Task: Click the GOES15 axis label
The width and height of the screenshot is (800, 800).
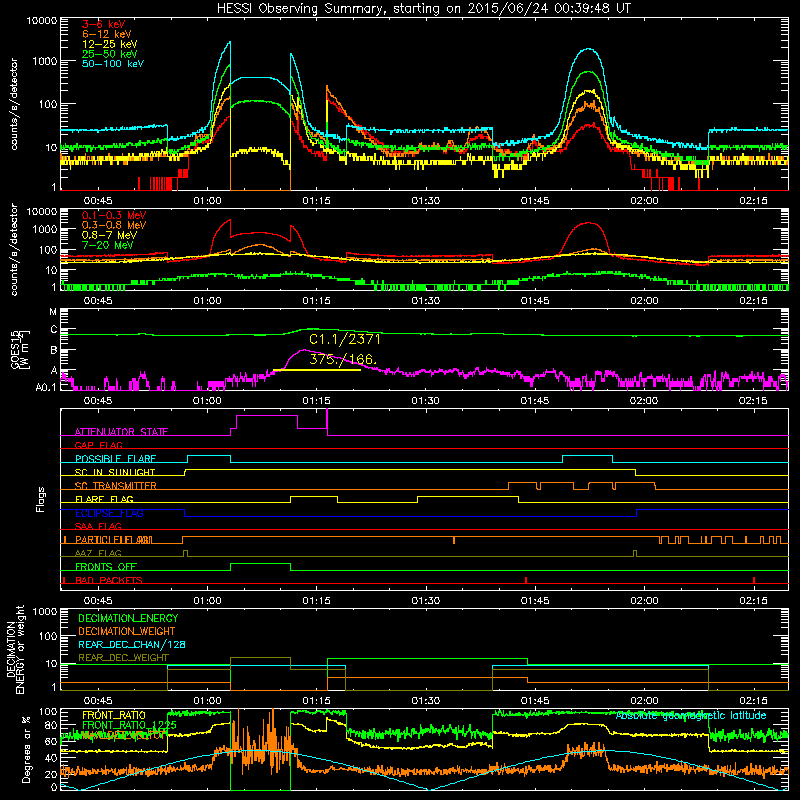Action: pyautogui.click(x=20, y=349)
